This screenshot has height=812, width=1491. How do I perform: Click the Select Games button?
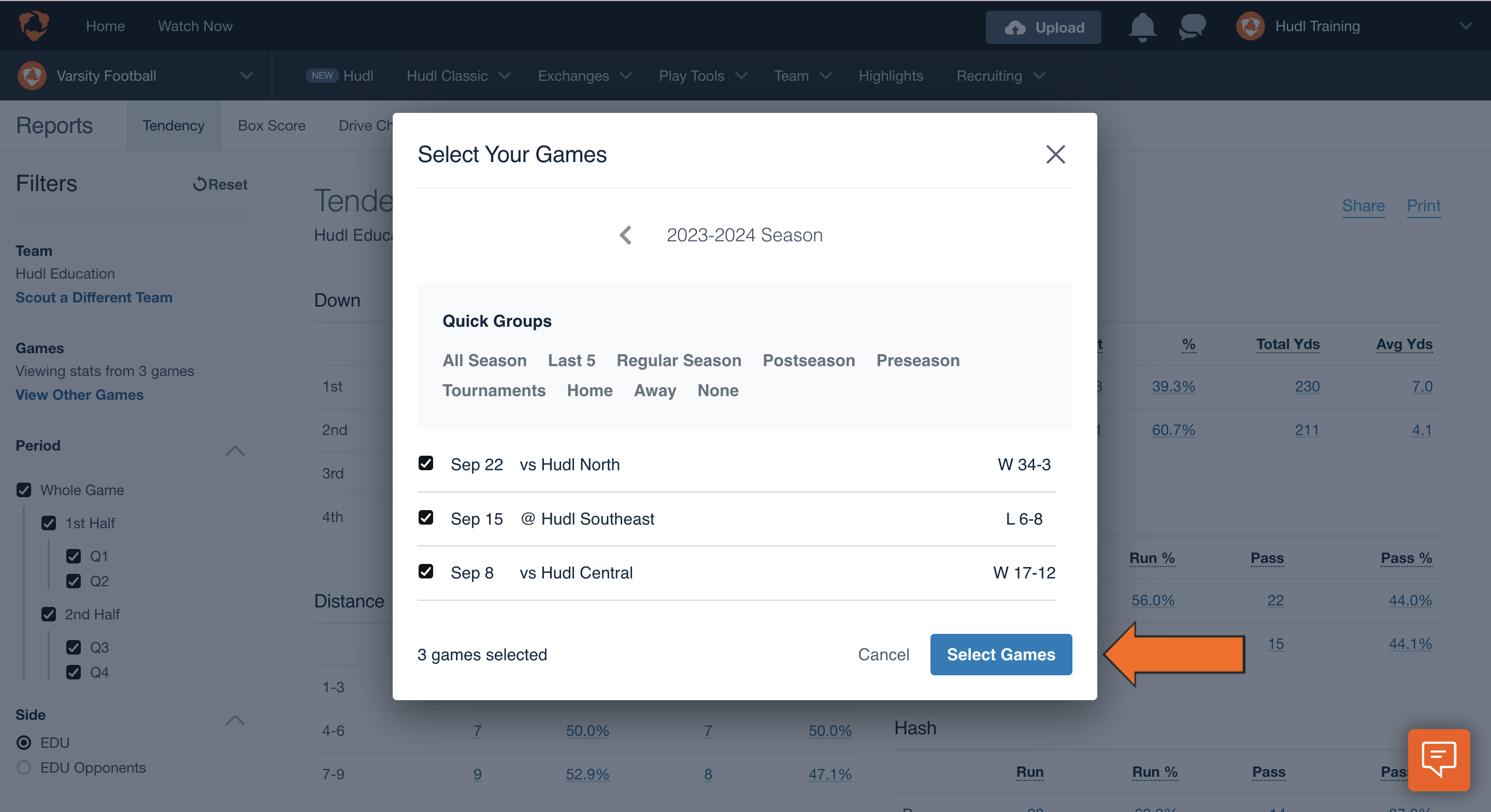1001,655
